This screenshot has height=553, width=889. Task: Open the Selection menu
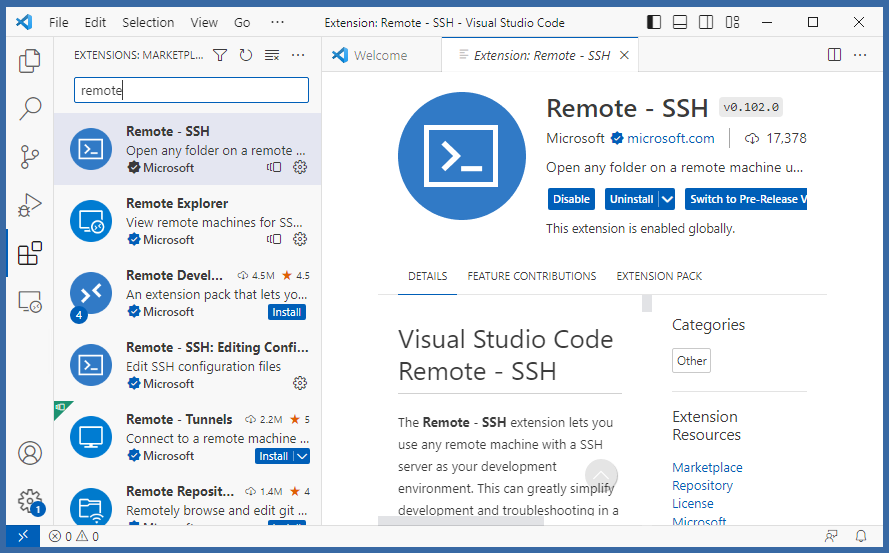click(x=147, y=22)
